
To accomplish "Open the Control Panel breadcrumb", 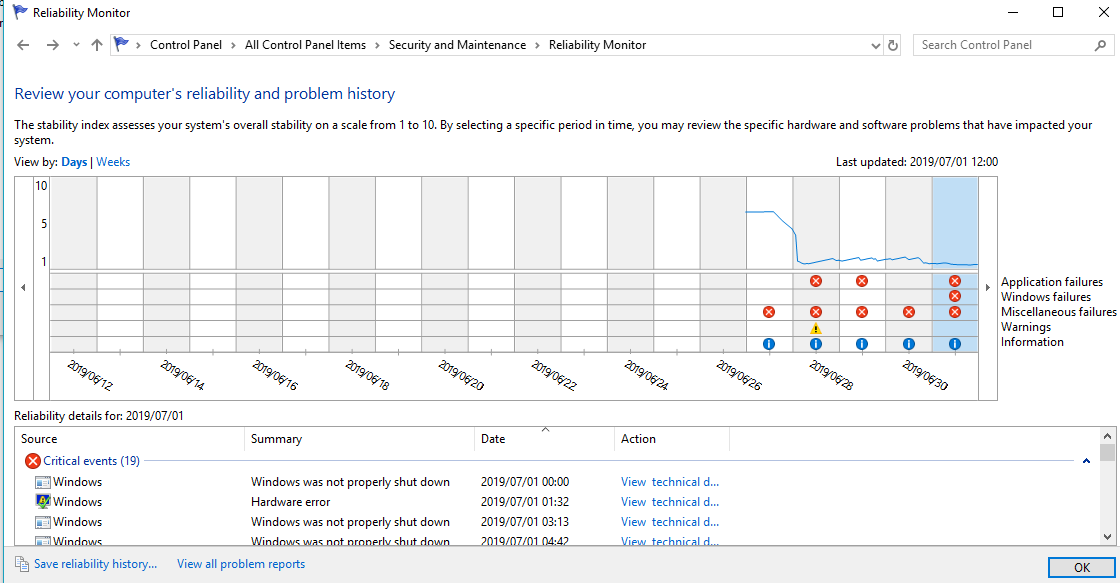I will point(186,45).
